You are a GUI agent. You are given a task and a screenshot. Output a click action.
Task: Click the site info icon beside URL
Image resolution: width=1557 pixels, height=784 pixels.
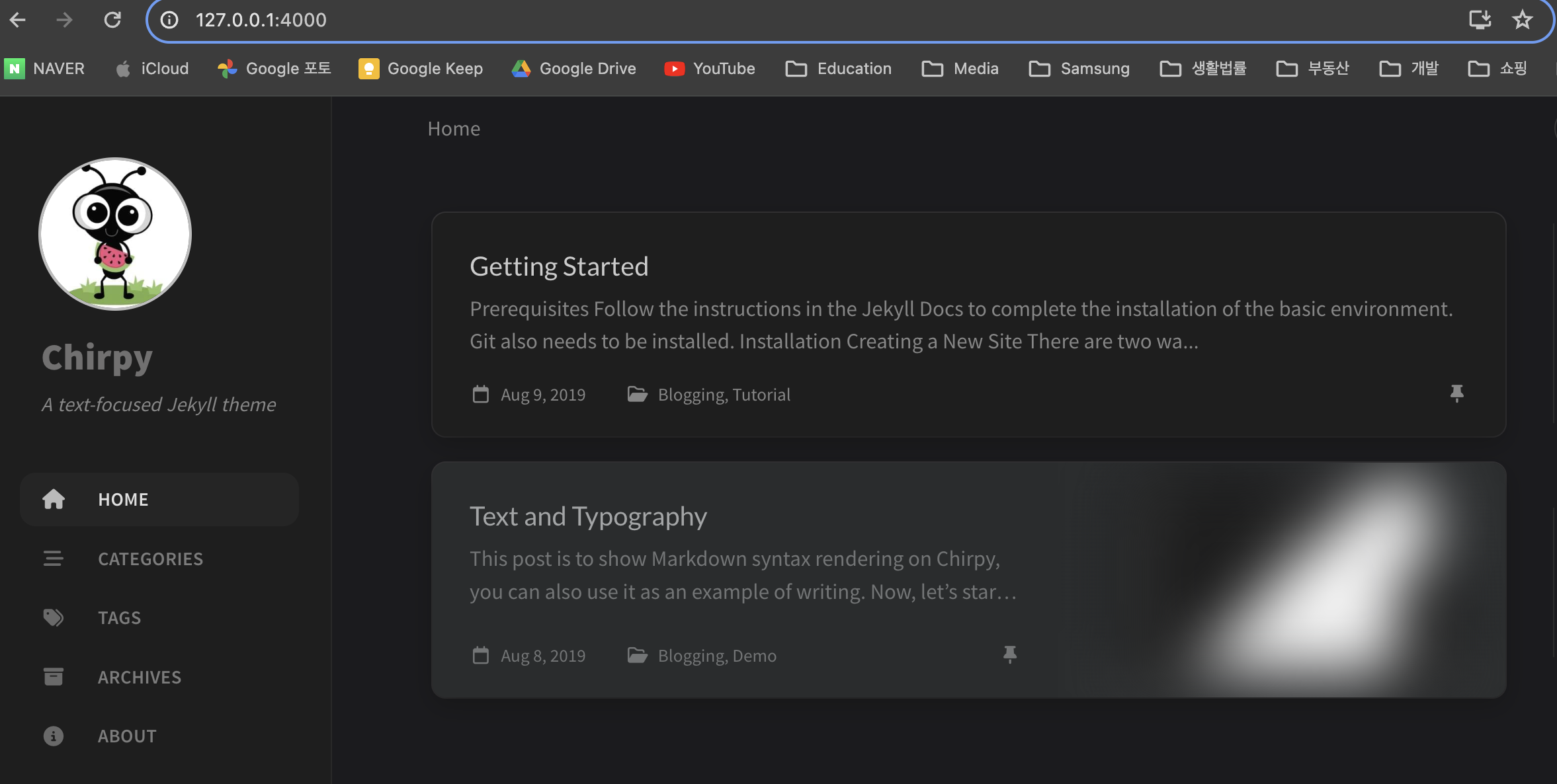click(169, 20)
